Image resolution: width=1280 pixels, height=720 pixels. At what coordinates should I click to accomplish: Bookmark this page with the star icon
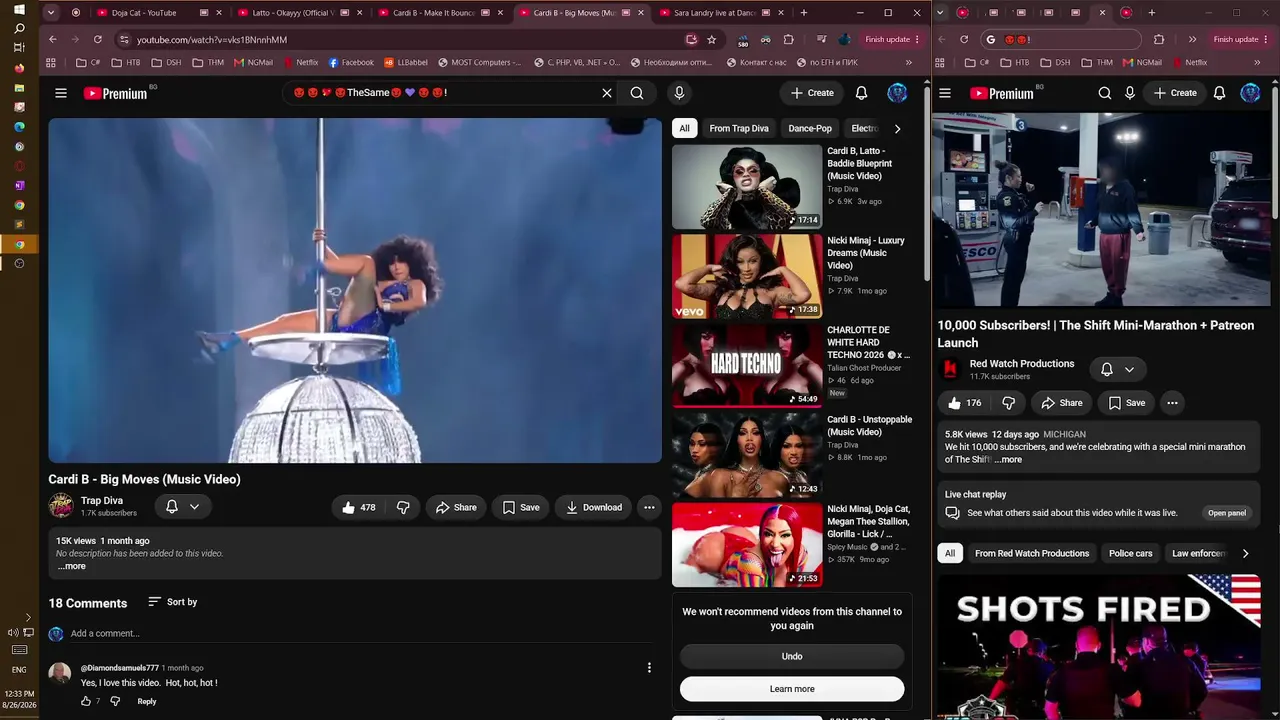coord(712,39)
